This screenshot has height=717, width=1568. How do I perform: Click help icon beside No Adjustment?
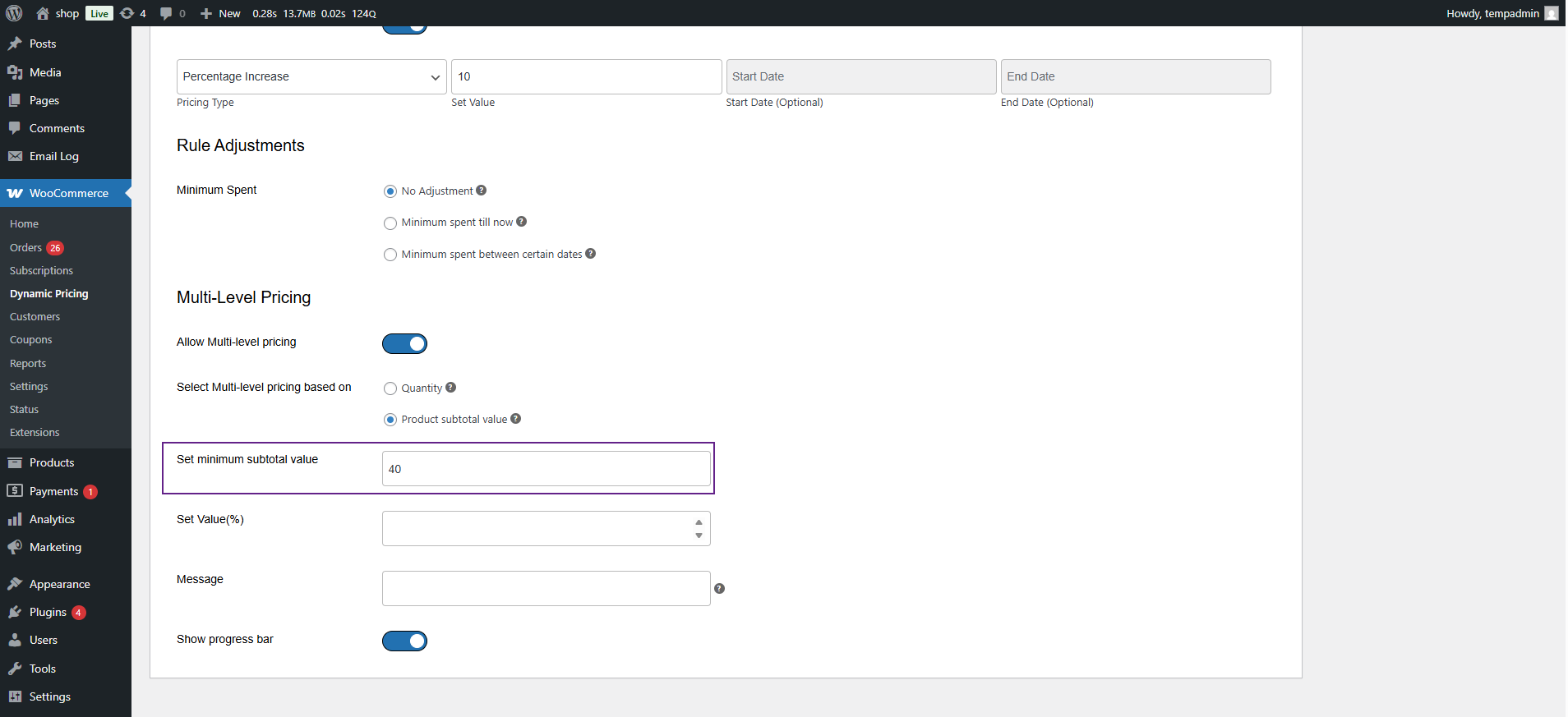pos(482,191)
